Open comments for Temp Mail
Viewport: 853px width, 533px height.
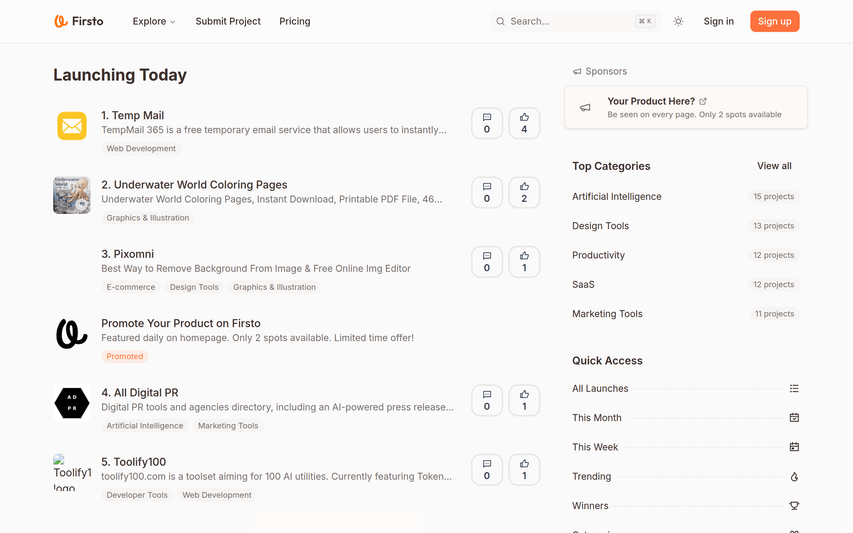click(x=487, y=123)
